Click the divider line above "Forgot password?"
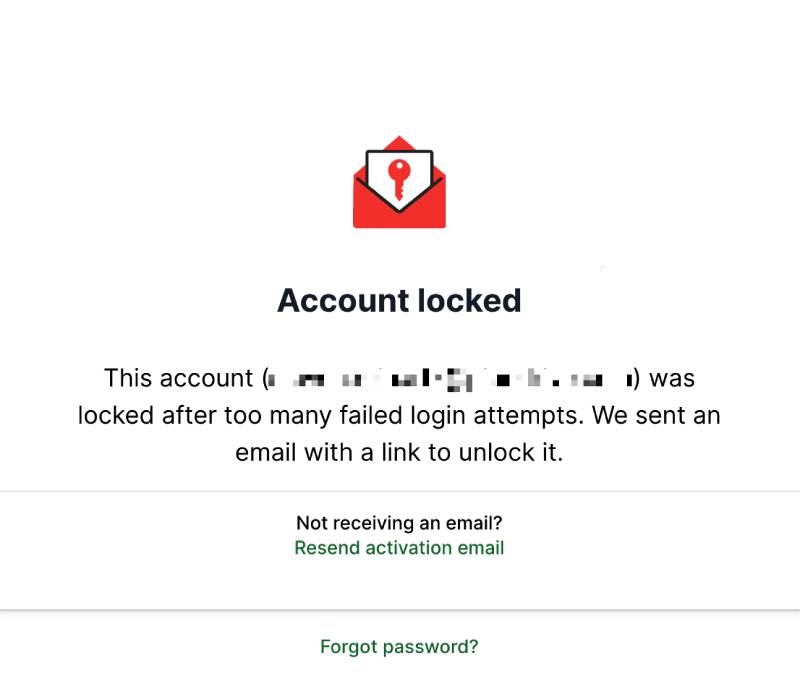The width and height of the screenshot is (800, 684). click(x=399, y=609)
